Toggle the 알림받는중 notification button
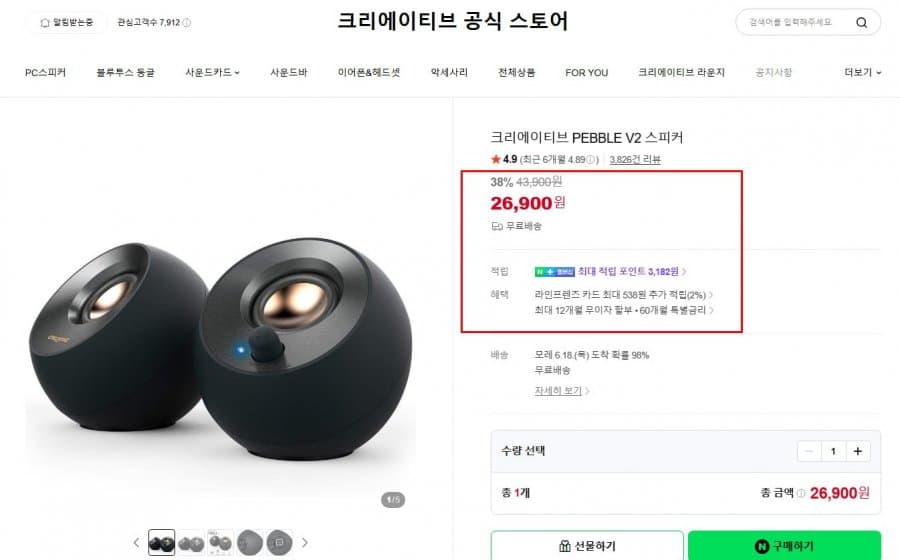Viewport: 900px width, 560px height. coord(67,22)
